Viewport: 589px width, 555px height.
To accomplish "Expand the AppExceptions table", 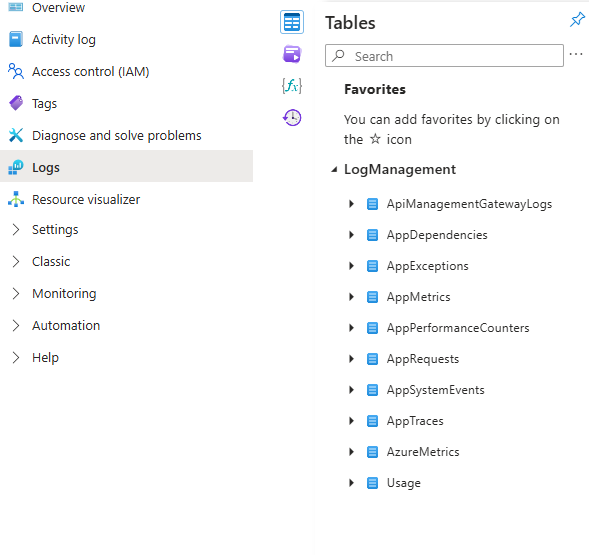I will 351,266.
